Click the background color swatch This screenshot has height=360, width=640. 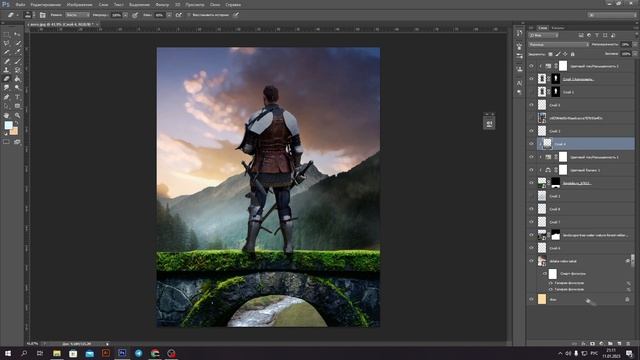coord(14,131)
